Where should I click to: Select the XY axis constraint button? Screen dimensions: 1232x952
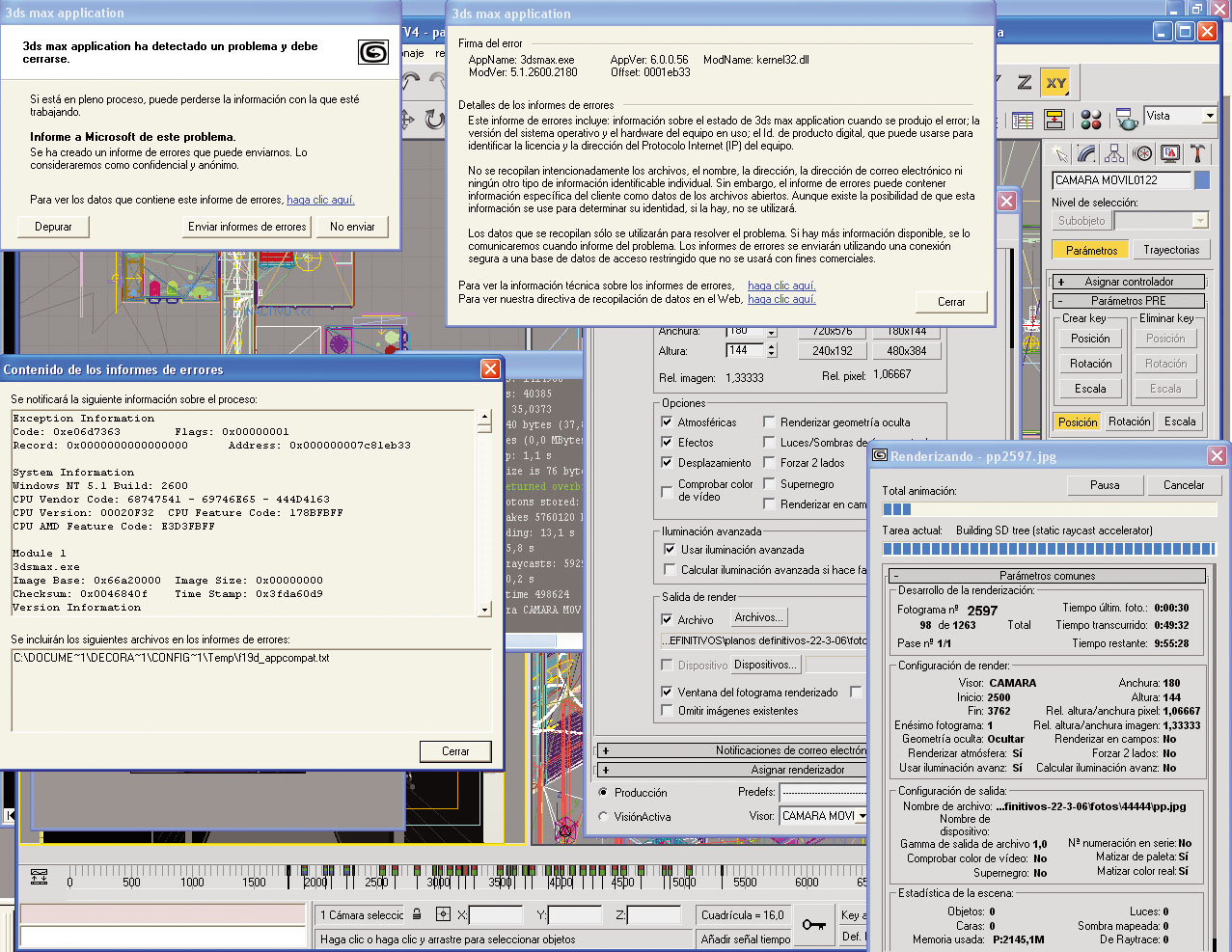(1056, 83)
